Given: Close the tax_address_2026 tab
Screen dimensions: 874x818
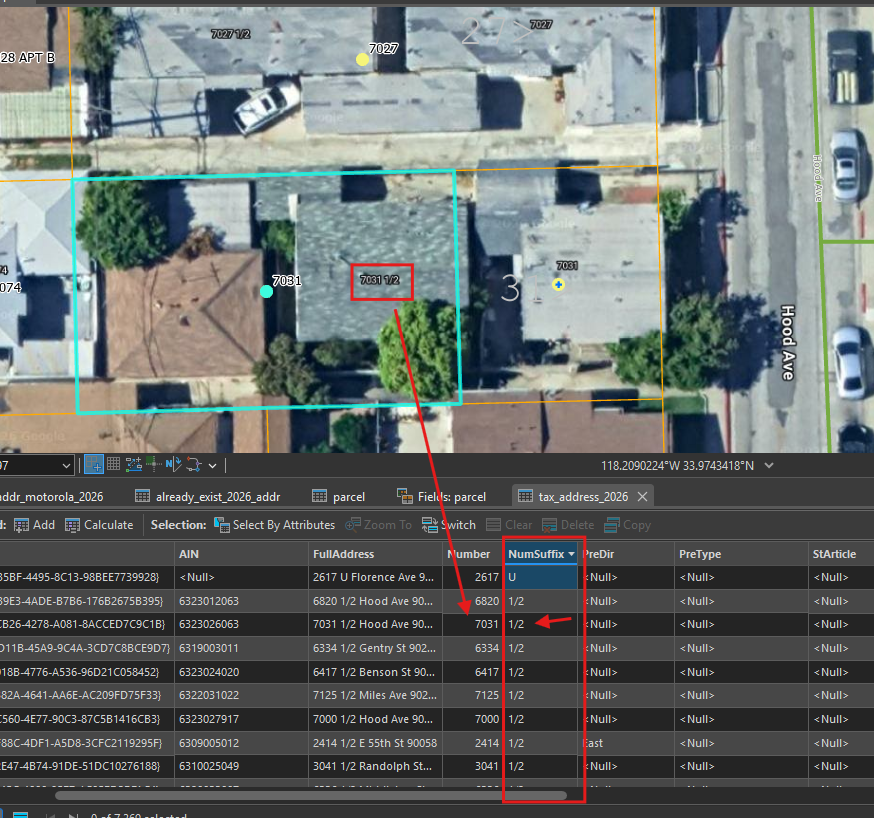Looking at the screenshot, I should tap(642, 496).
